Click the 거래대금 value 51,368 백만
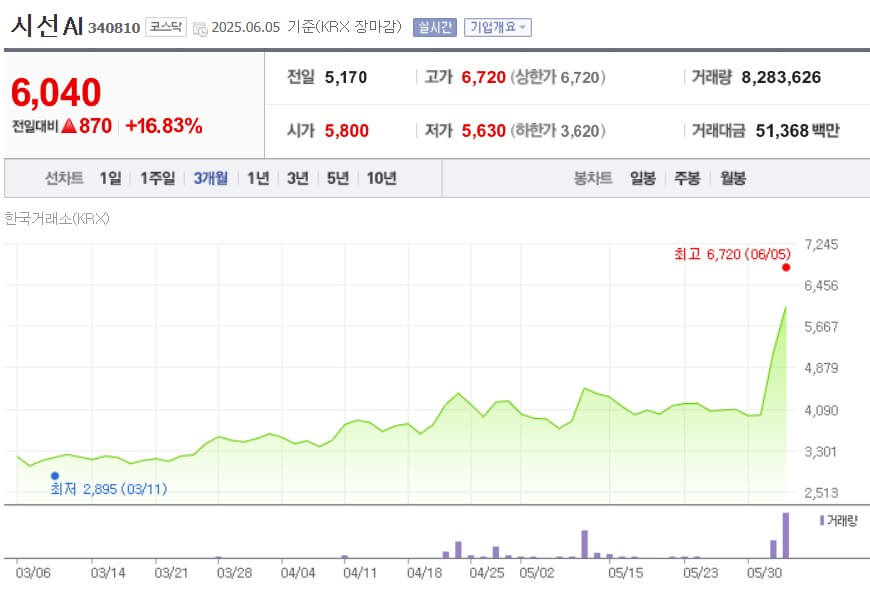870x596 pixels. (x=797, y=131)
